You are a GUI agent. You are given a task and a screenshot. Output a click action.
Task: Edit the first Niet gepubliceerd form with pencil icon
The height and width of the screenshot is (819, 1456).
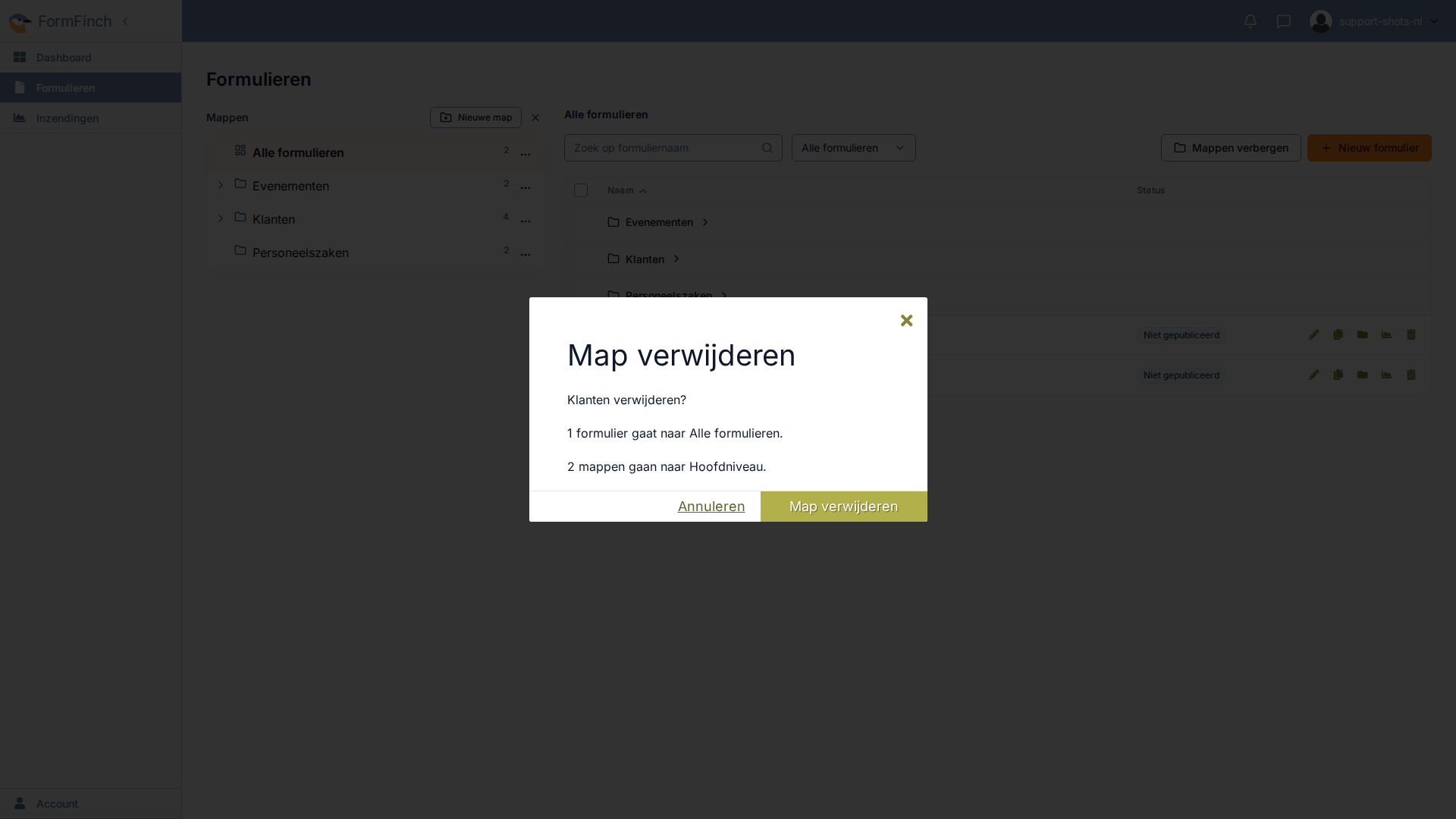click(1314, 334)
